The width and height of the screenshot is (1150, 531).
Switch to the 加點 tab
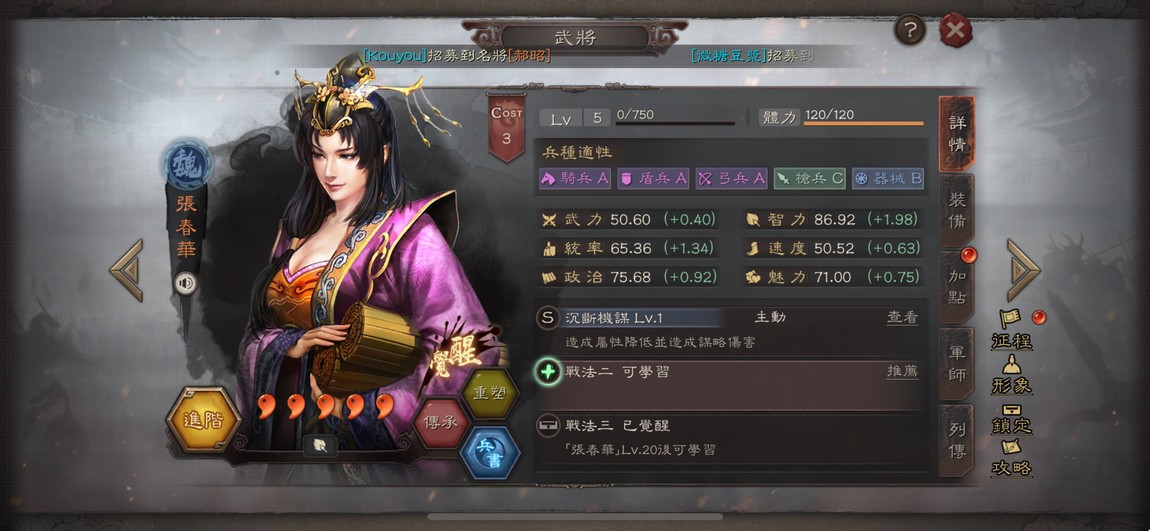(956, 287)
